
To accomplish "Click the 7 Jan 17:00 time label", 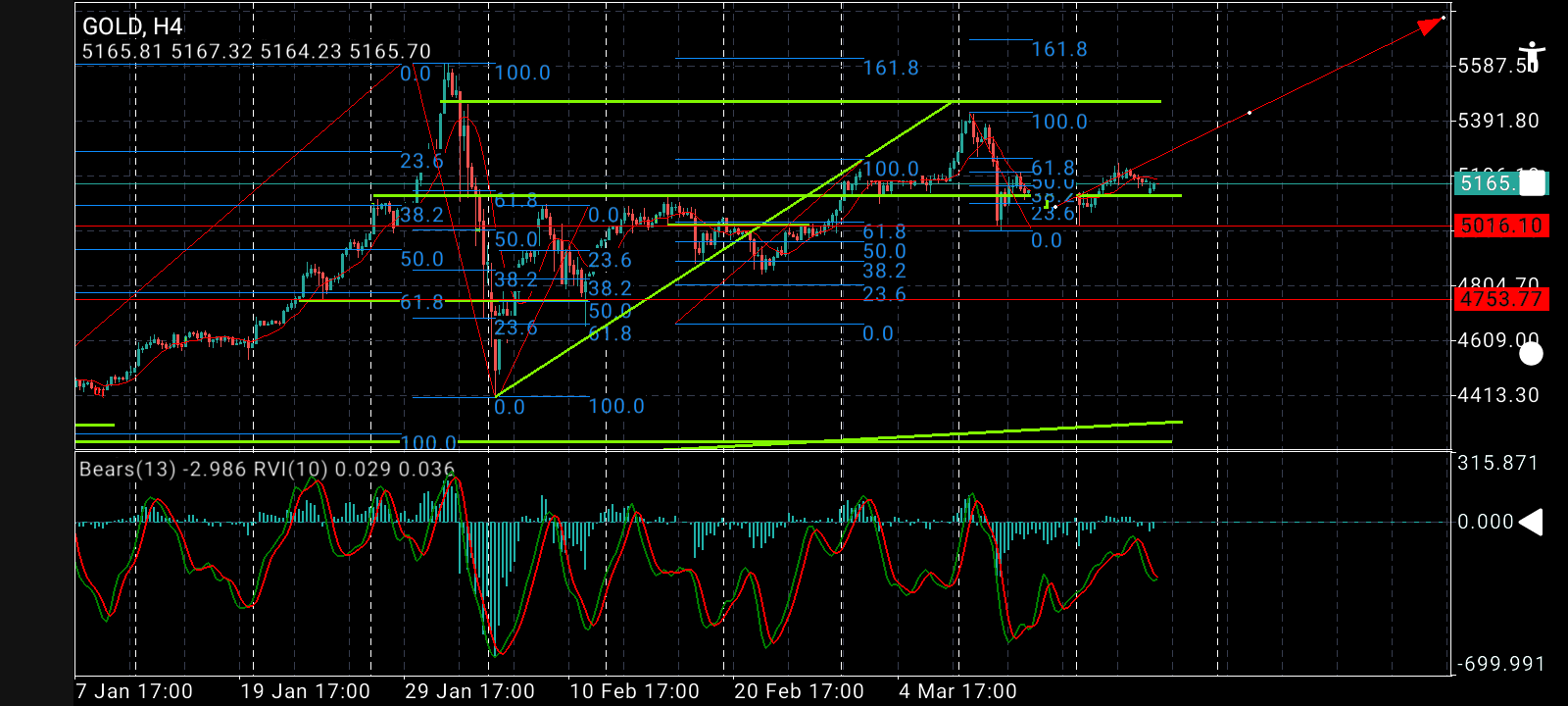I will tap(134, 691).
